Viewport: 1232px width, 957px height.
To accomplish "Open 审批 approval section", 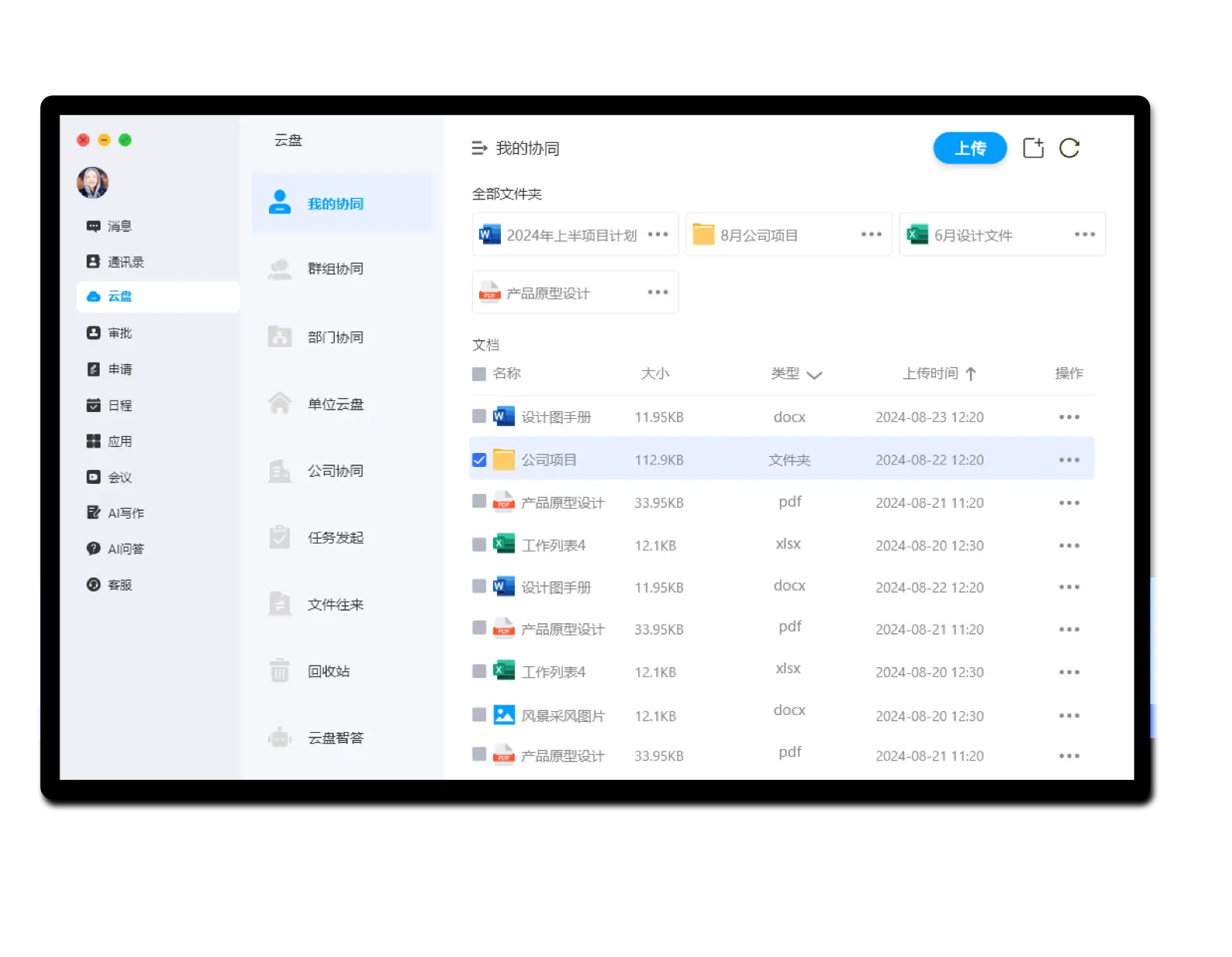I will 110,332.
